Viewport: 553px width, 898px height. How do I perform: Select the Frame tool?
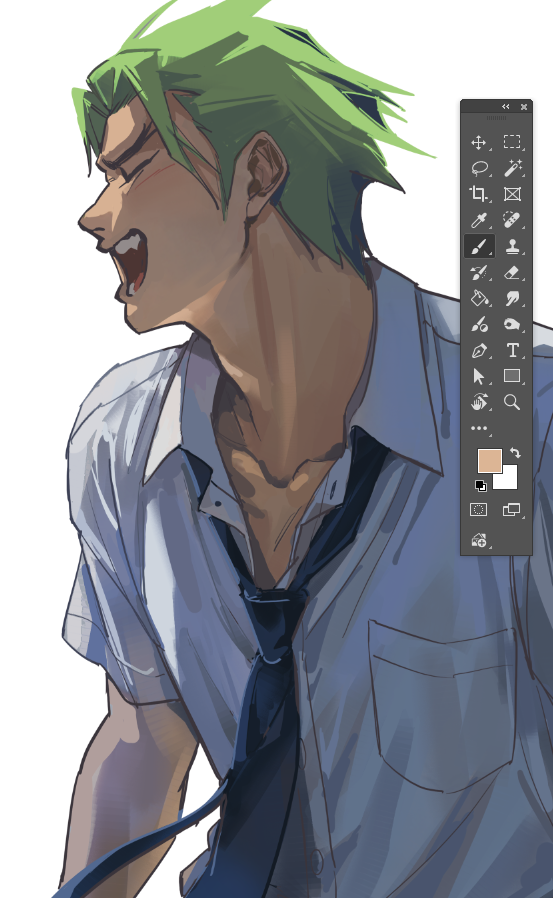coord(512,194)
